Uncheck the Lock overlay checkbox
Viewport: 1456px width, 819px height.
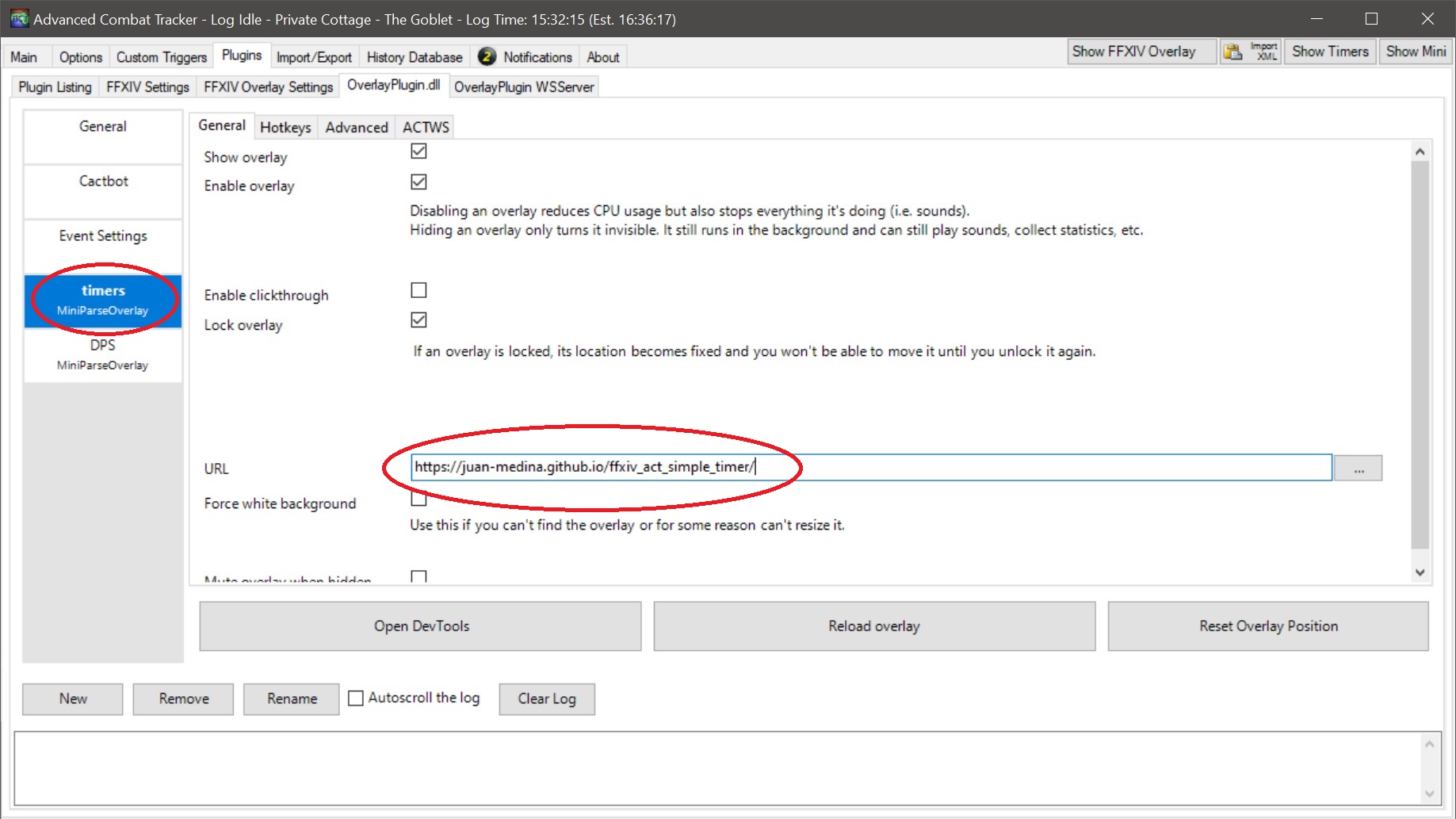pos(418,320)
